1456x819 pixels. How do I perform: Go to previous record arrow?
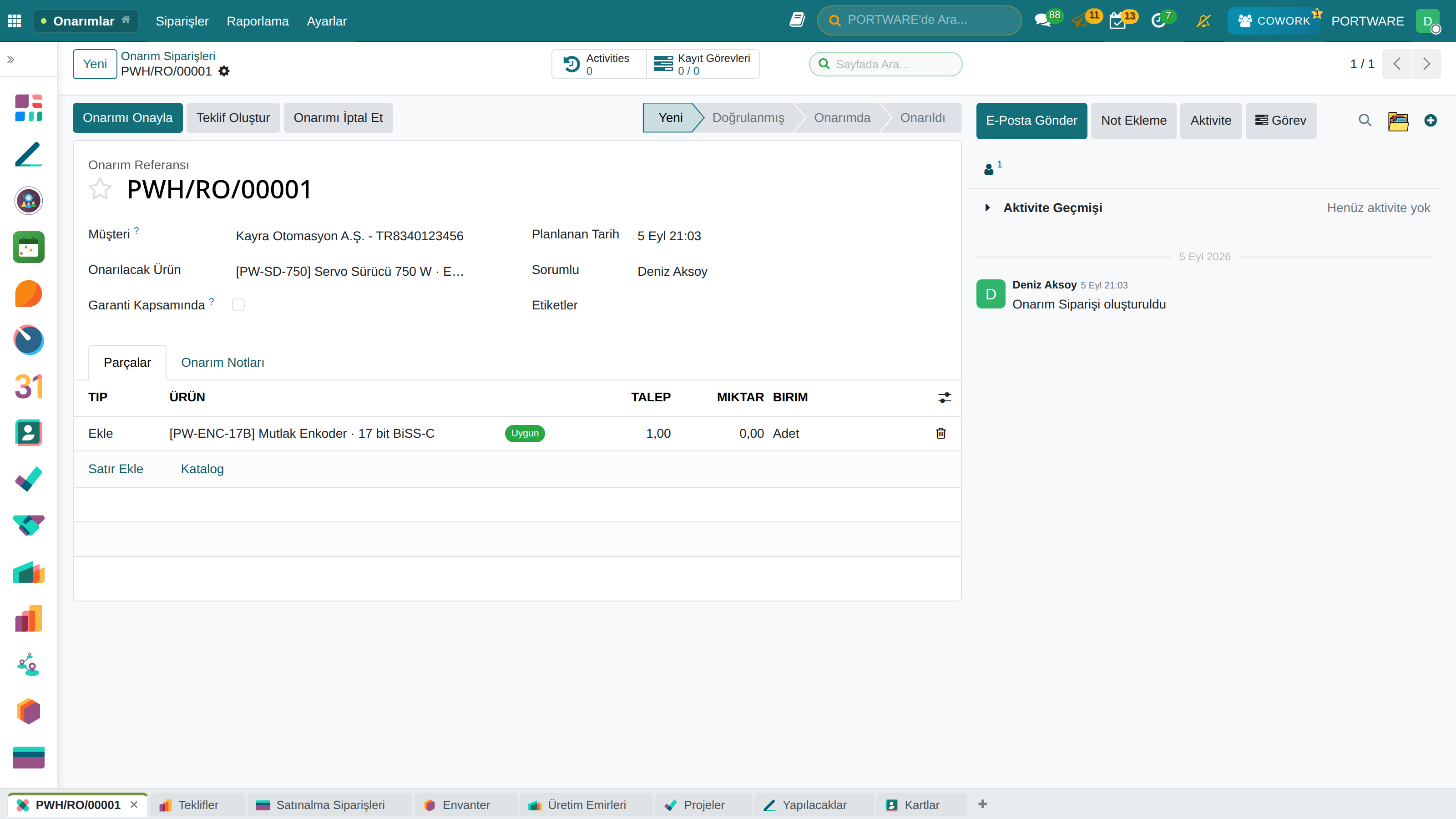[1397, 64]
